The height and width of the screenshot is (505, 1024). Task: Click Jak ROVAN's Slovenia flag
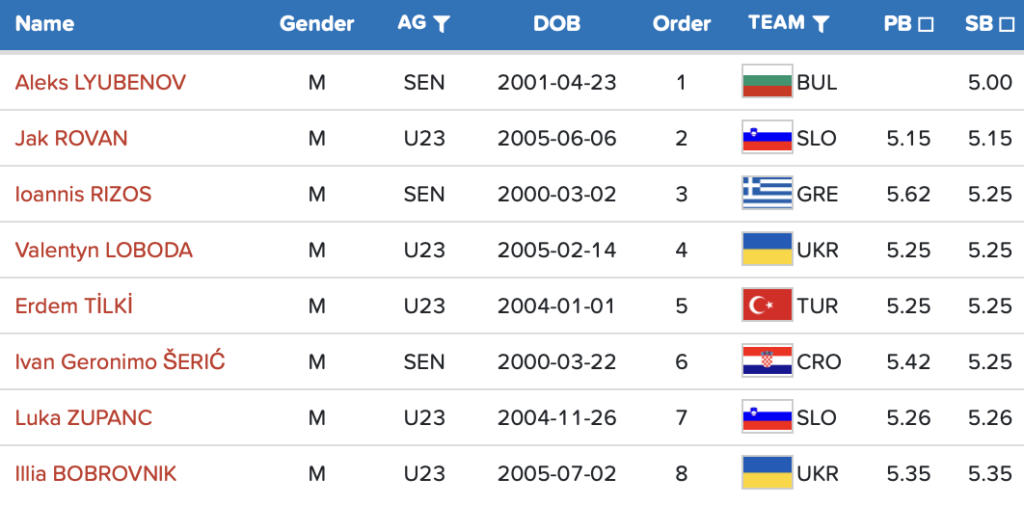pyautogui.click(x=767, y=138)
